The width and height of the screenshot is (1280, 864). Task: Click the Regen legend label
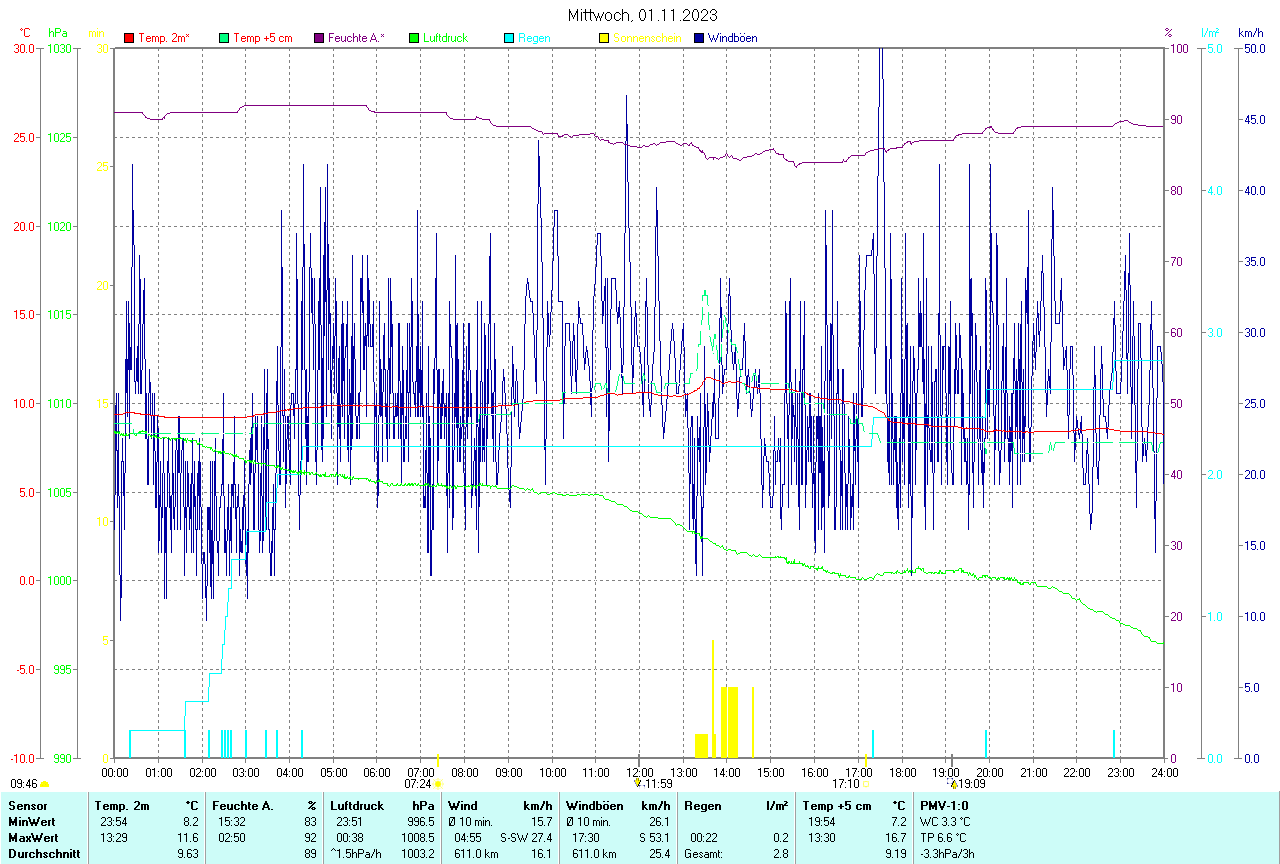[x=534, y=38]
